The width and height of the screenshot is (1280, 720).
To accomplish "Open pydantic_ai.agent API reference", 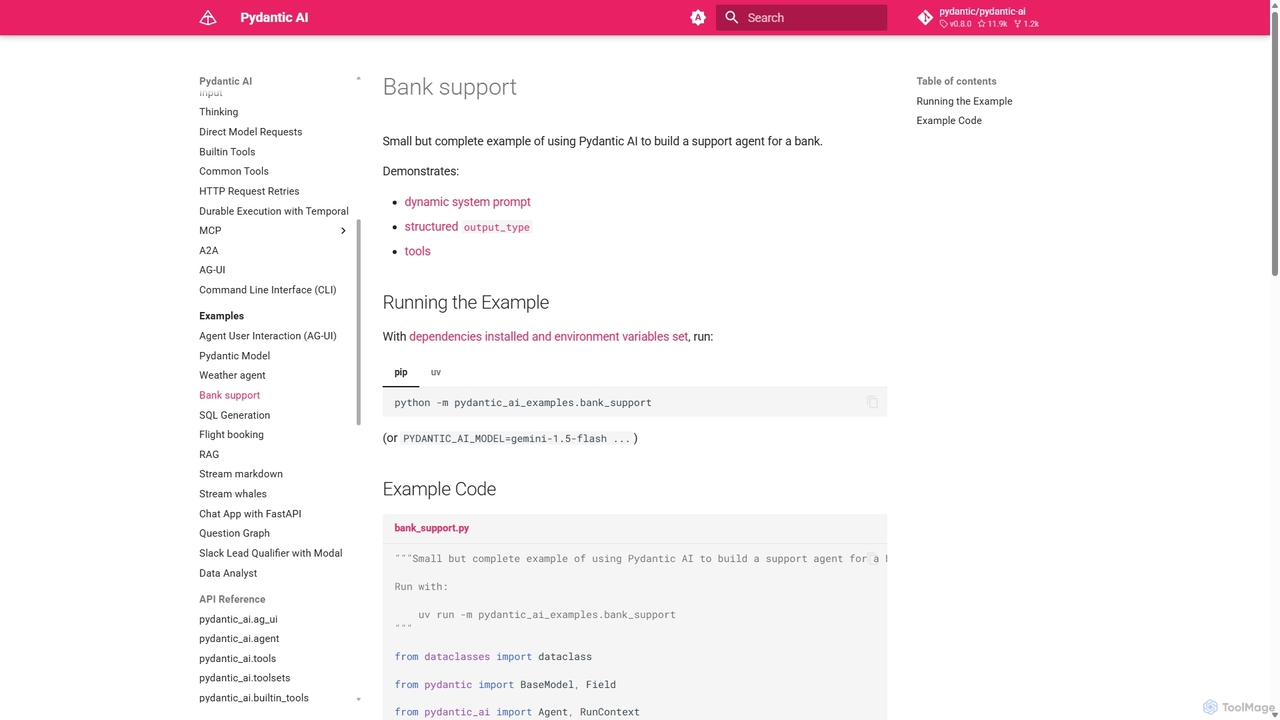I will tap(239, 639).
